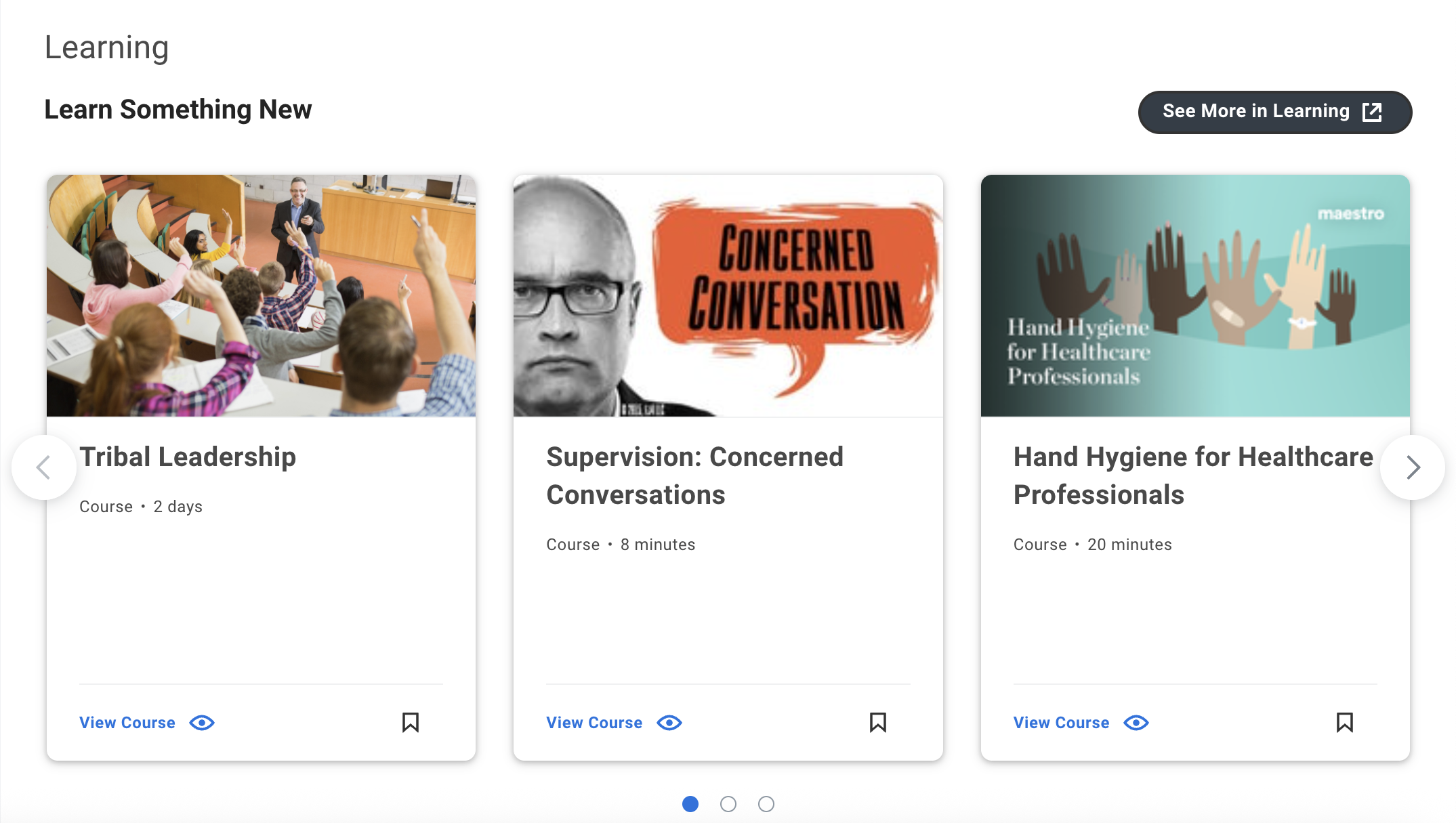Screen dimensions: 1456x823
Task: Bookmark Supervision: Concerned Conversations course
Action: tap(878, 723)
